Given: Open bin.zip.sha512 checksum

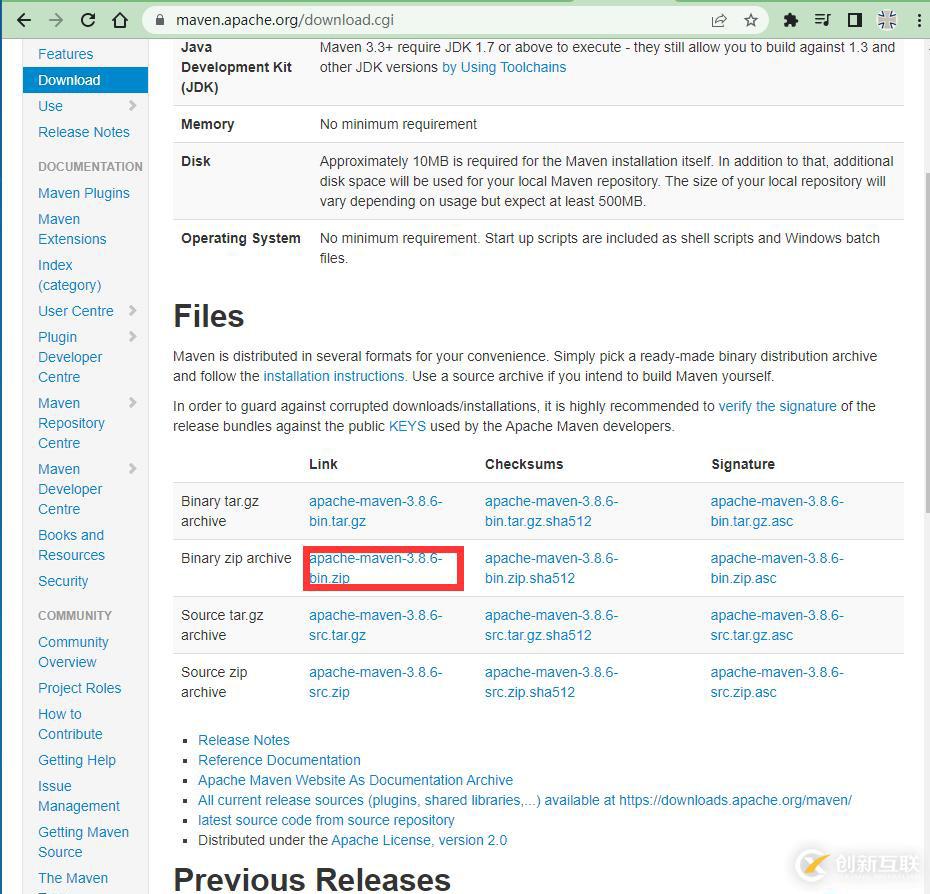Looking at the screenshot, I should (551, 568).
